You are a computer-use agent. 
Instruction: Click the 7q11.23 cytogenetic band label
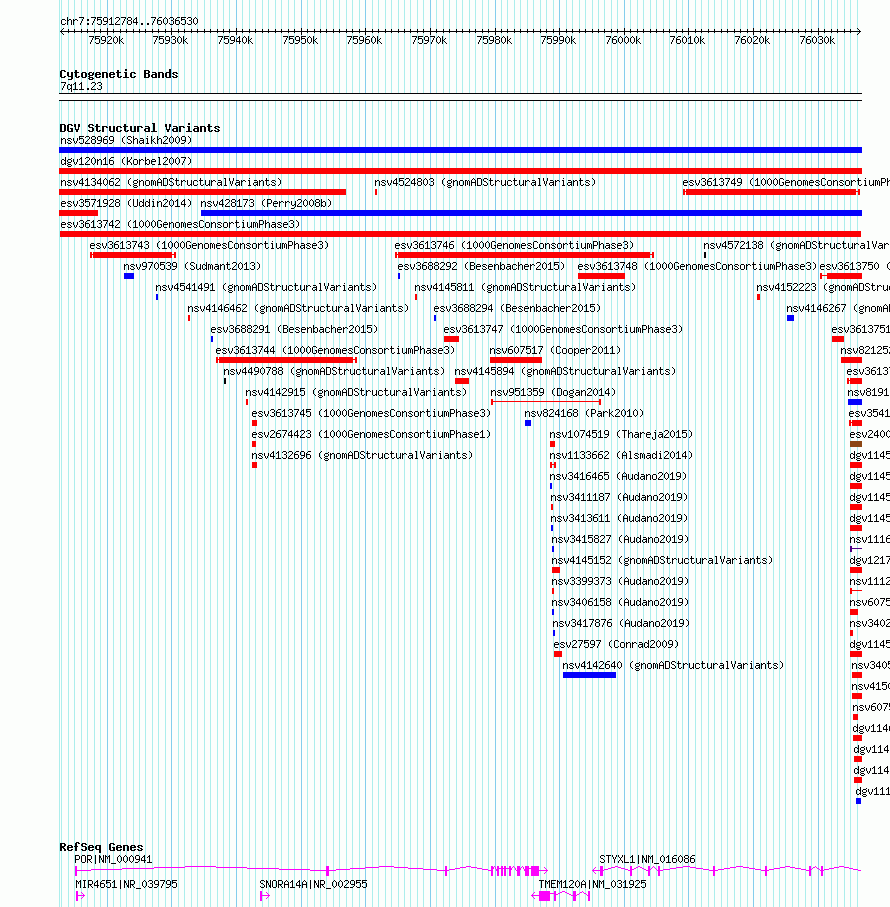click(82, 86)
